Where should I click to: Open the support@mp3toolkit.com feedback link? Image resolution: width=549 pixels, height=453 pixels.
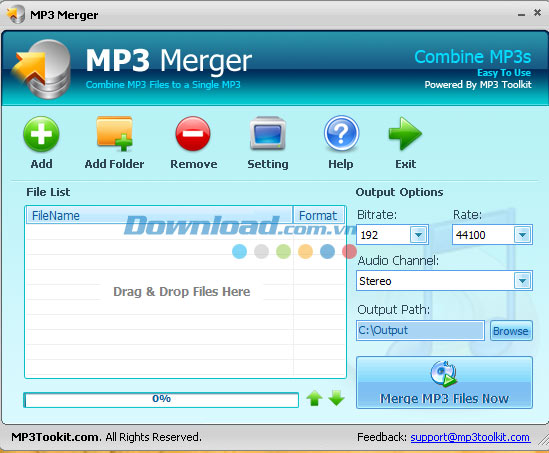coord(470,437)
